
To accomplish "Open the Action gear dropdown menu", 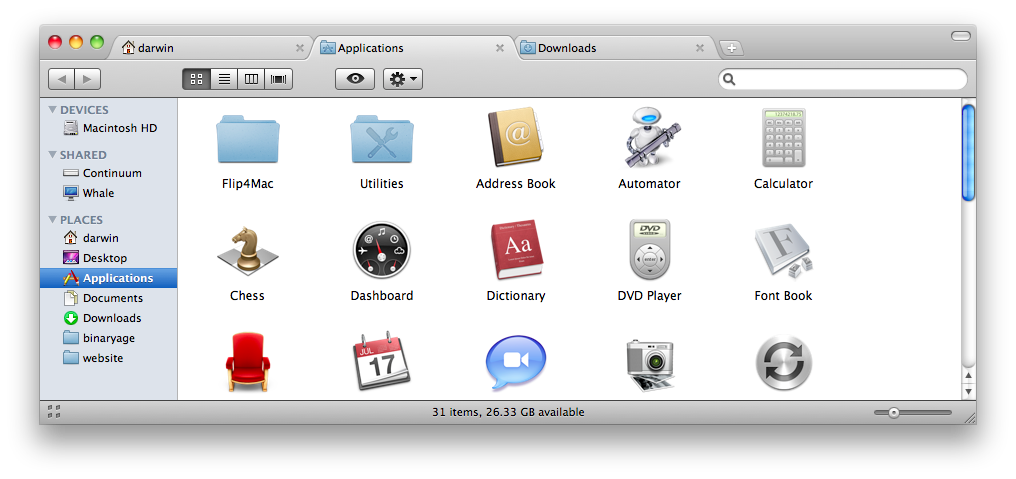I will [403, 79].
